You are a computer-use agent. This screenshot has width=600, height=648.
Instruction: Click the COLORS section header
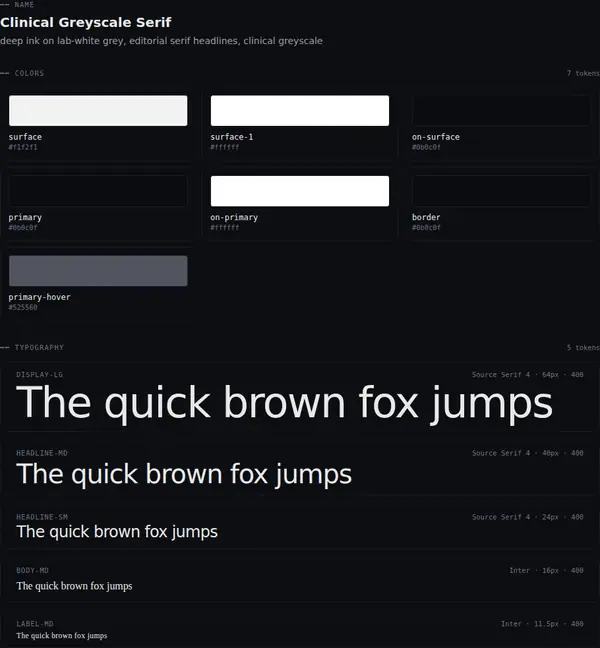29,73
